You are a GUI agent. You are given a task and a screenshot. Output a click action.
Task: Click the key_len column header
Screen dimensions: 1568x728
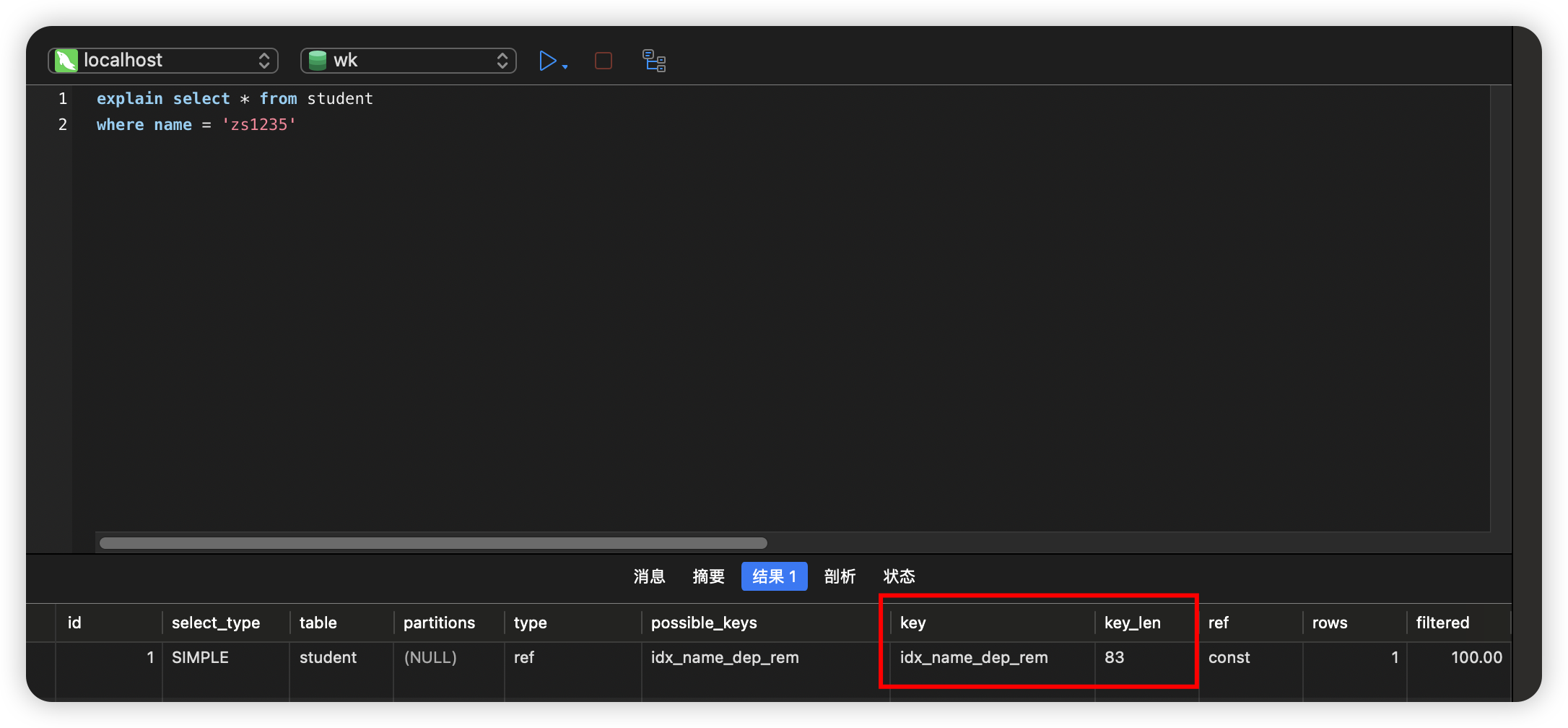[x=1147, y=623]
